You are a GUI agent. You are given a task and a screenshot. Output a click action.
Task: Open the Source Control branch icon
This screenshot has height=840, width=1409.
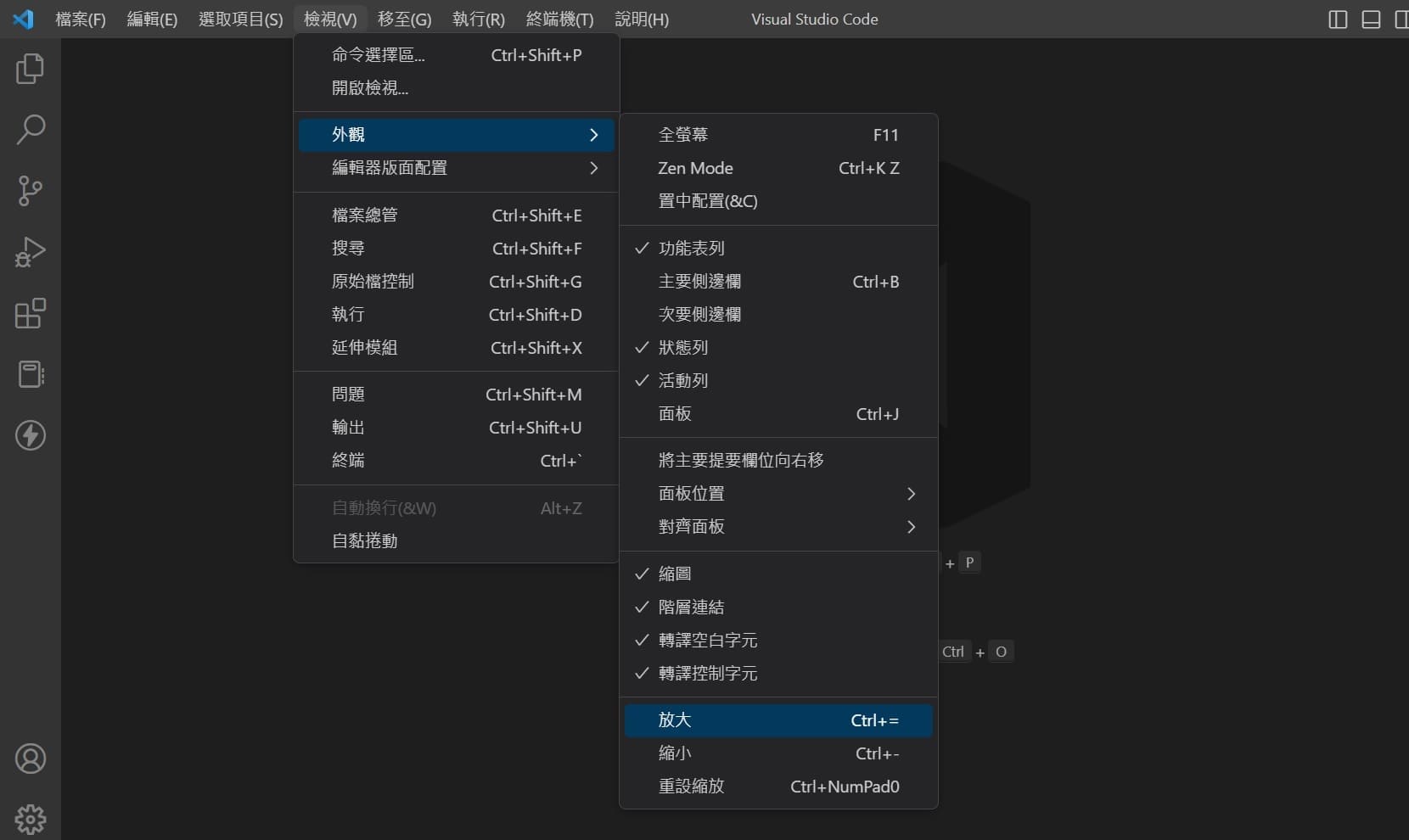(31, 191)
